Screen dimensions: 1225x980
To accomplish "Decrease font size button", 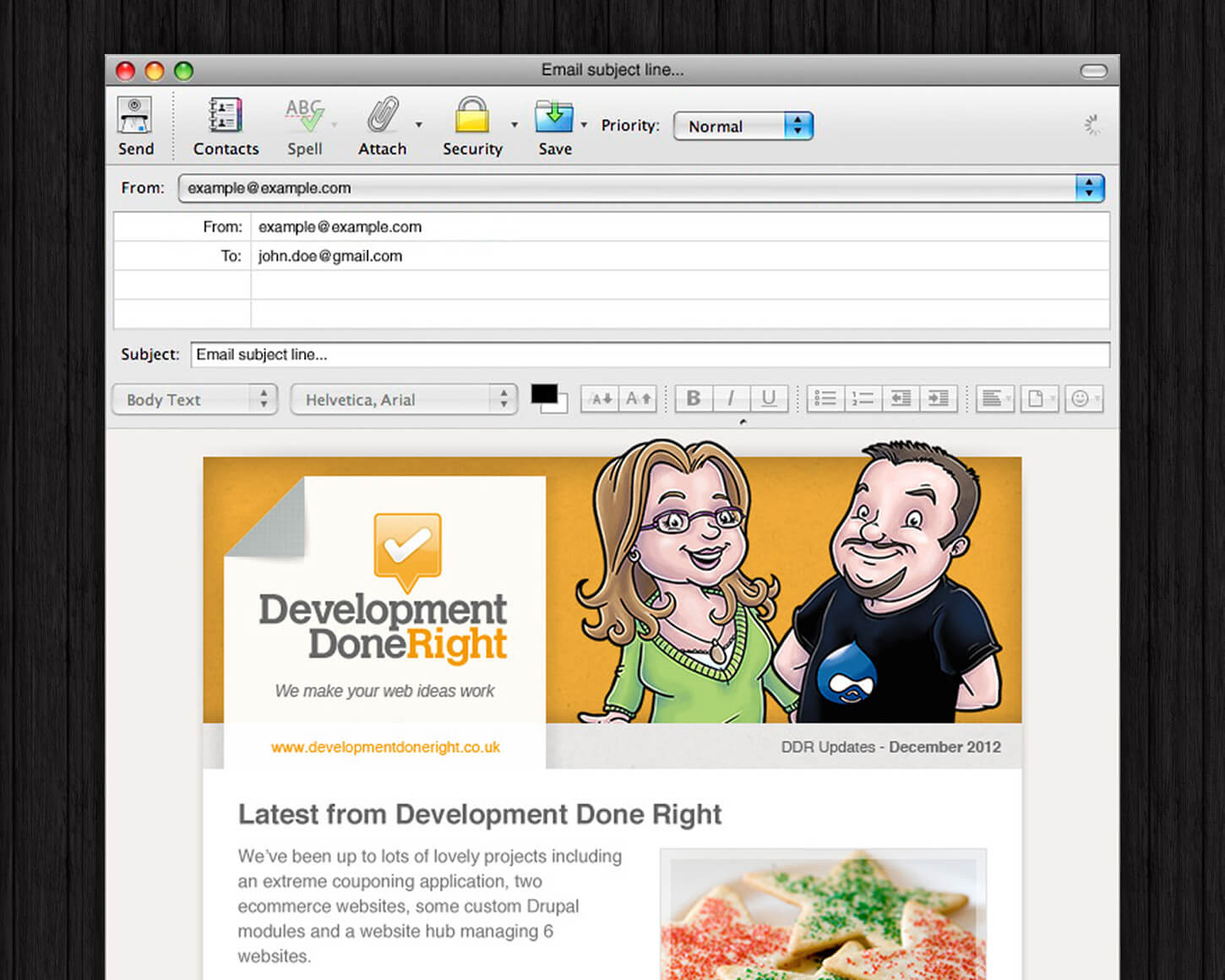I will [x=601, y=399].
